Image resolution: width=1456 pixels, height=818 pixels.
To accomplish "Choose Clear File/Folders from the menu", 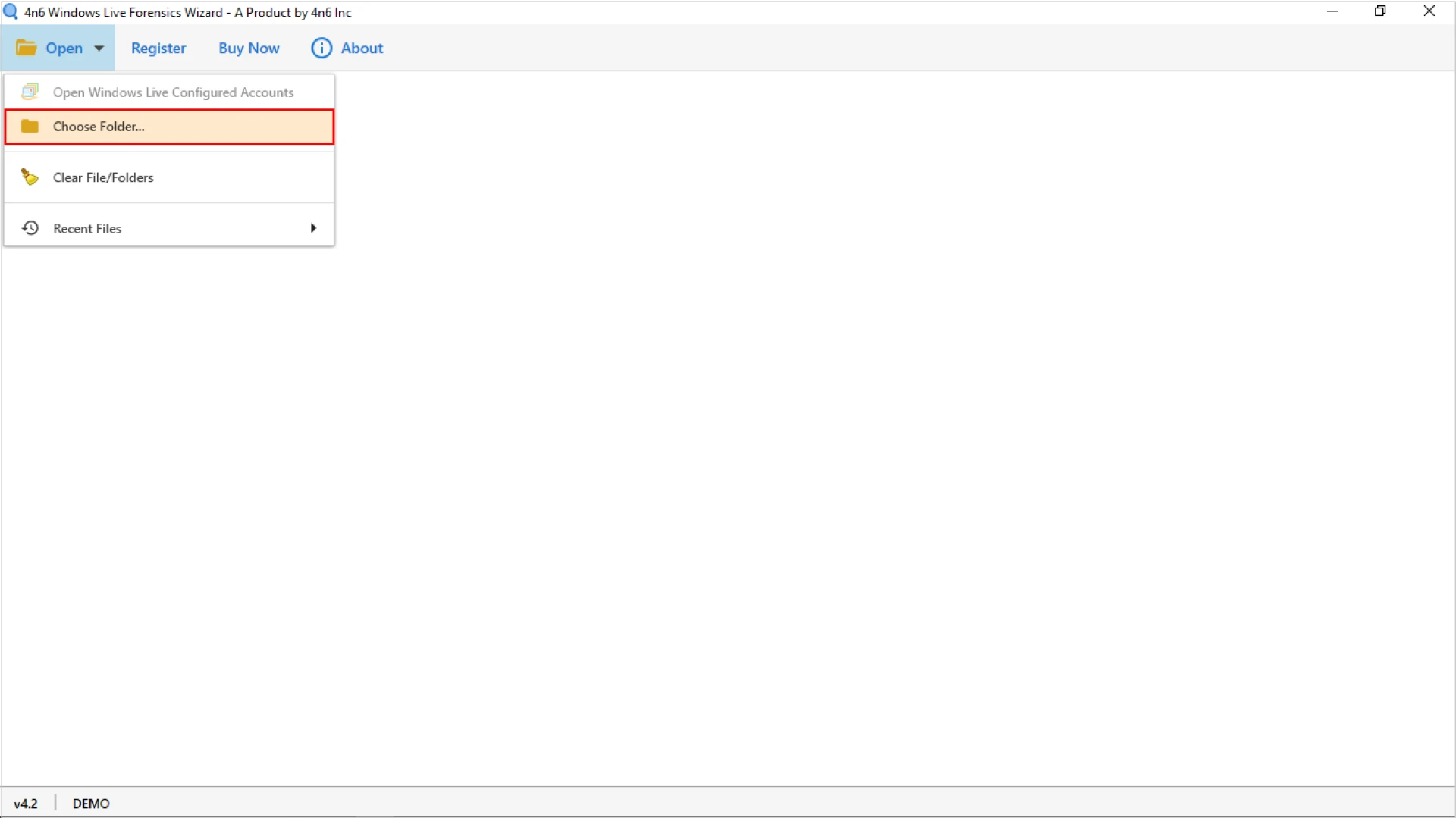I will pyautogui.click(x=104, y=177).
